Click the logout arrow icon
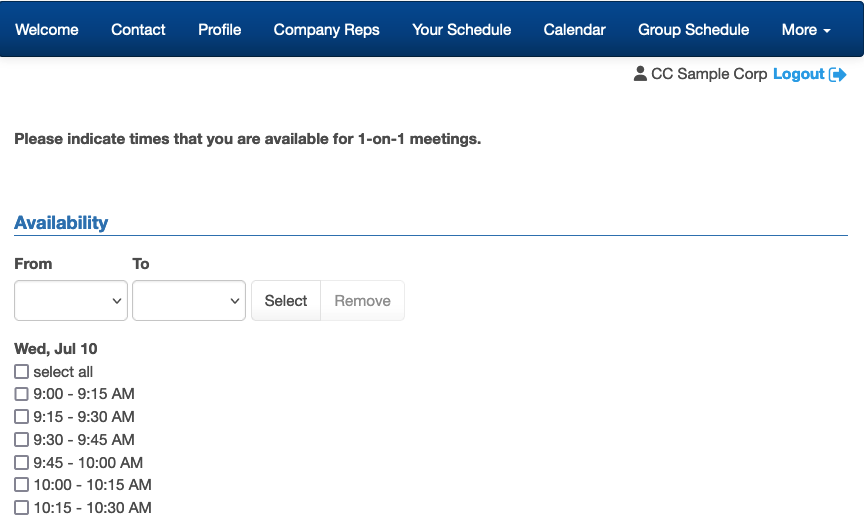 pos(838,75)
